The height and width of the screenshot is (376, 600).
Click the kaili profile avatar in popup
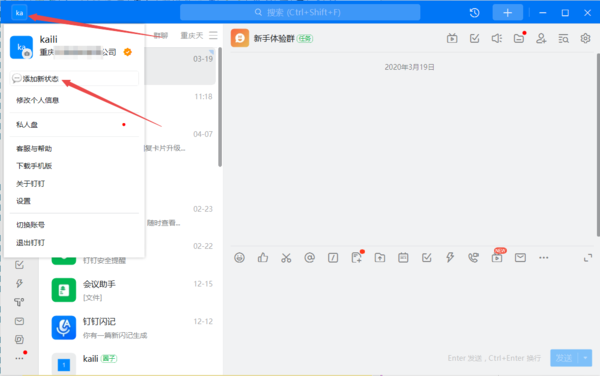click(21, 47)
